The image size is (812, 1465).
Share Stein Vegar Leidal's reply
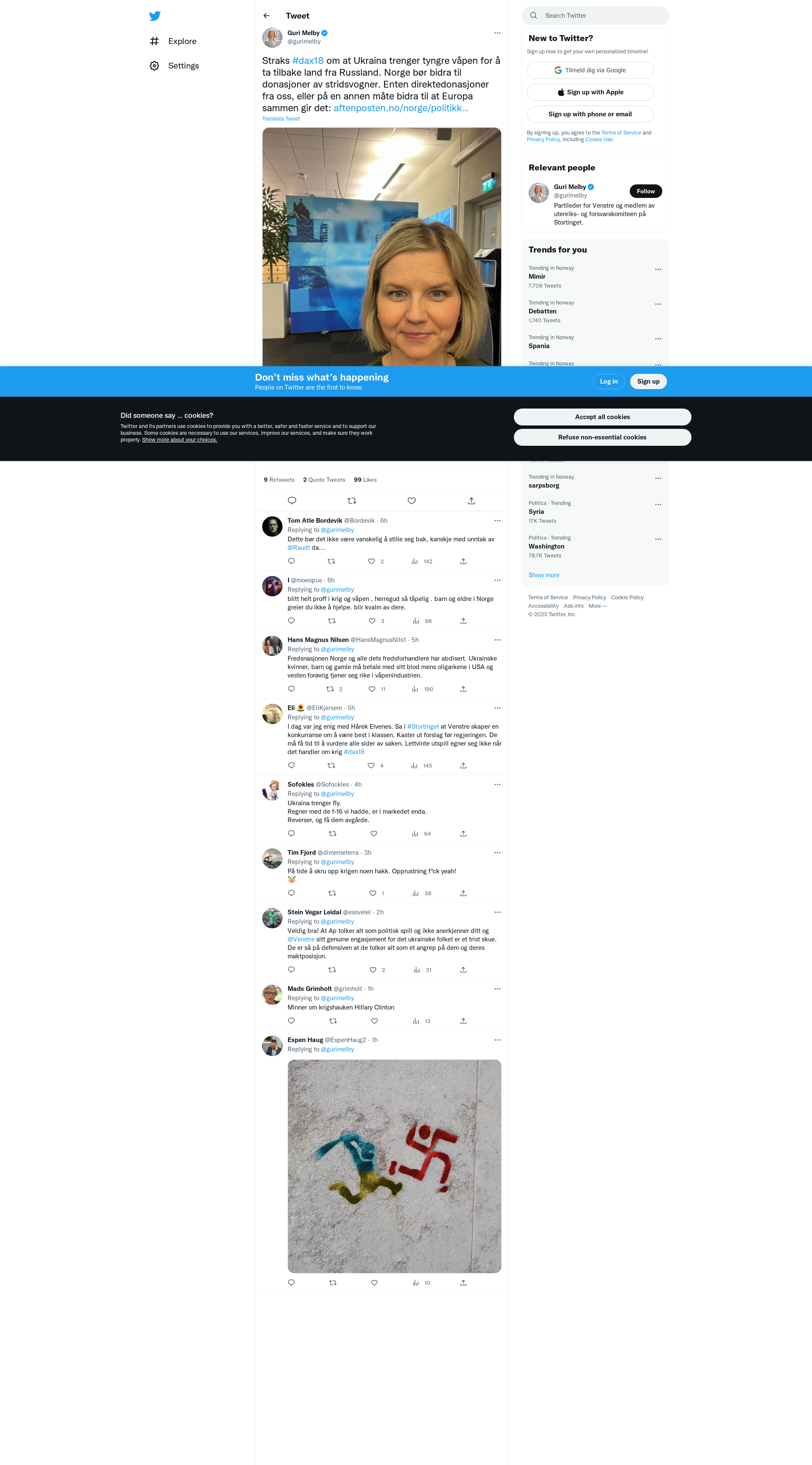[464, 970]
